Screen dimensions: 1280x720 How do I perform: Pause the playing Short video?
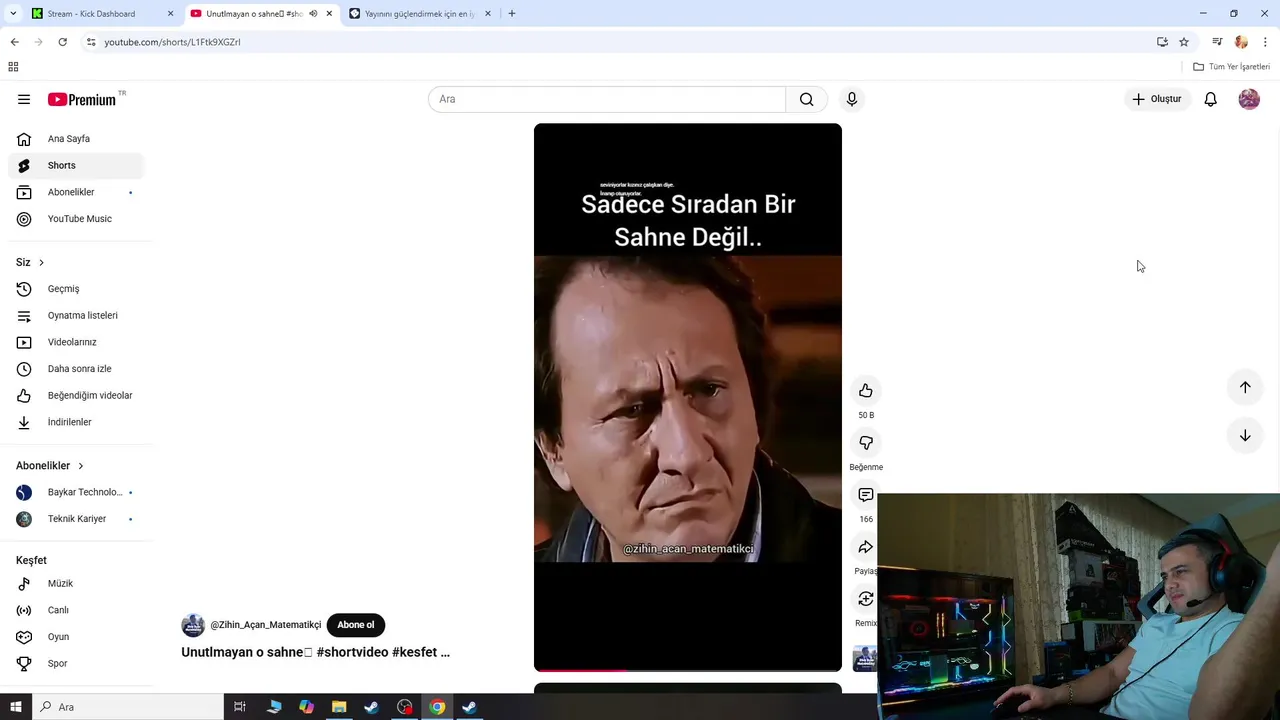[x=688, y=397]
